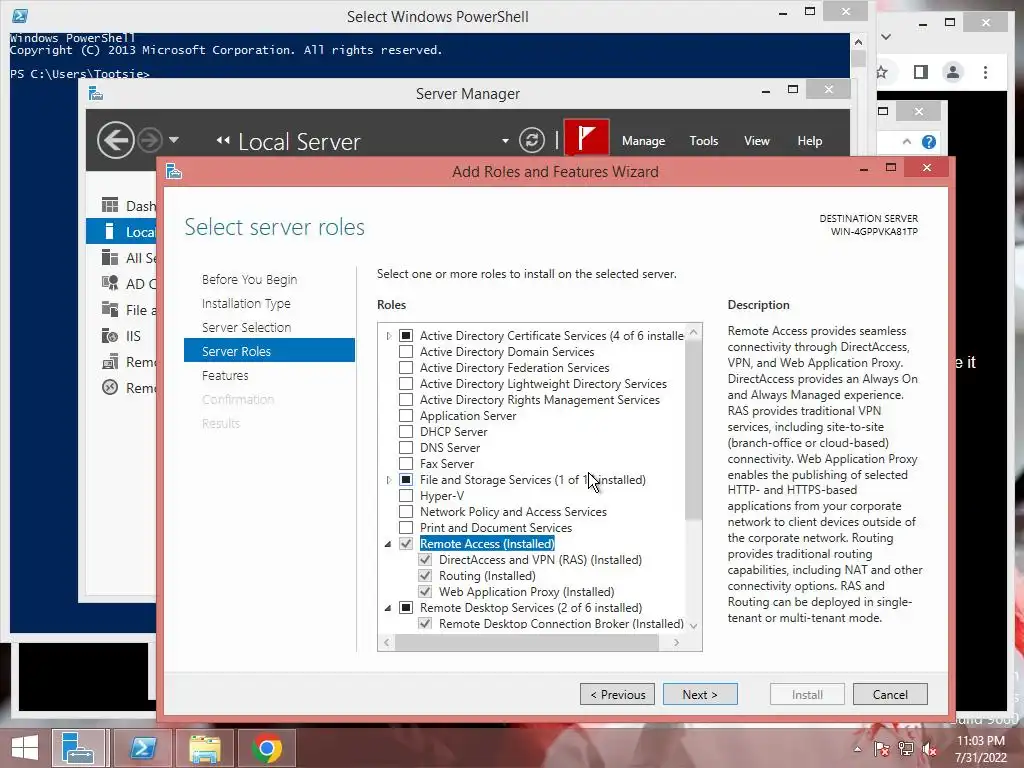Check Active Directory Federation Services
The image size is (1024, 768).
[406, 368]
